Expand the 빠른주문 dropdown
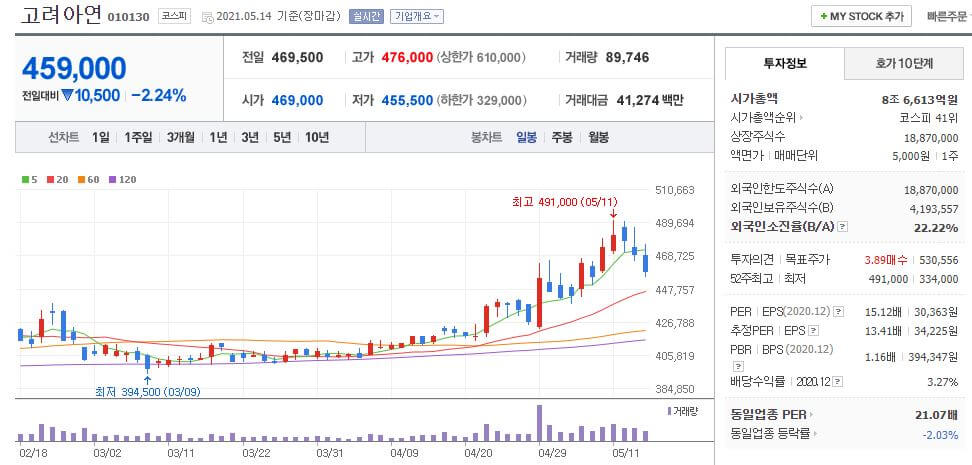The width and height of the screenshot is (972, 465). pyautogui.click(x=948, y=17)
